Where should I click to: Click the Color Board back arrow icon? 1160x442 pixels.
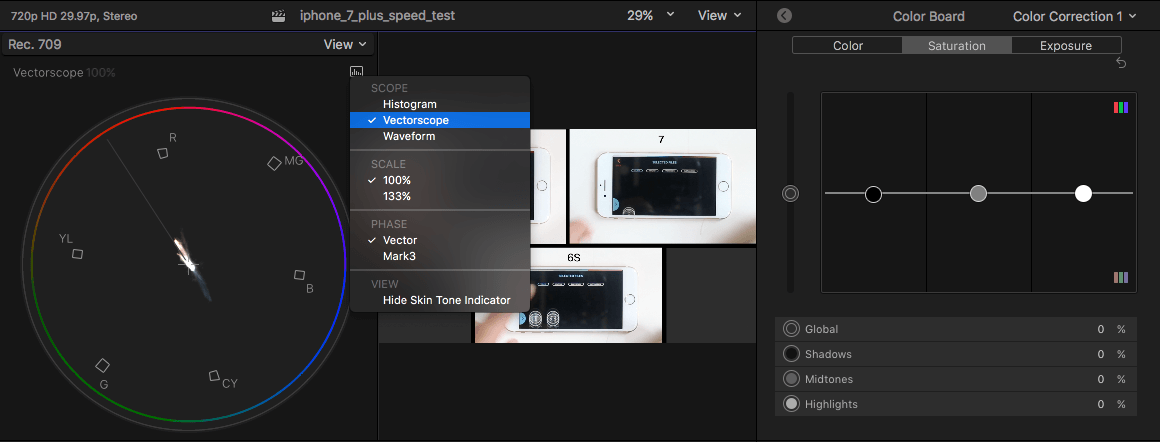pyautogui.click(x=784, y=16)
